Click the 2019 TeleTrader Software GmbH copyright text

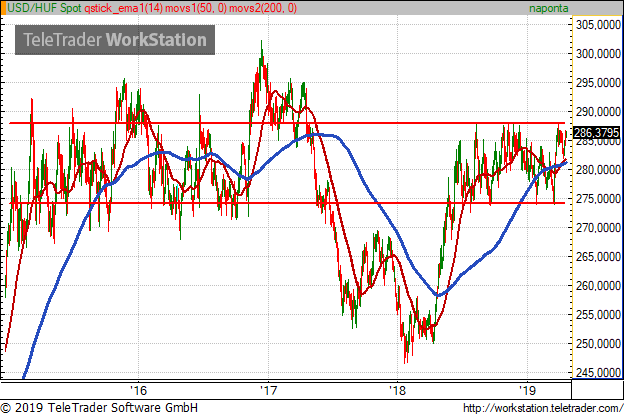99,408
